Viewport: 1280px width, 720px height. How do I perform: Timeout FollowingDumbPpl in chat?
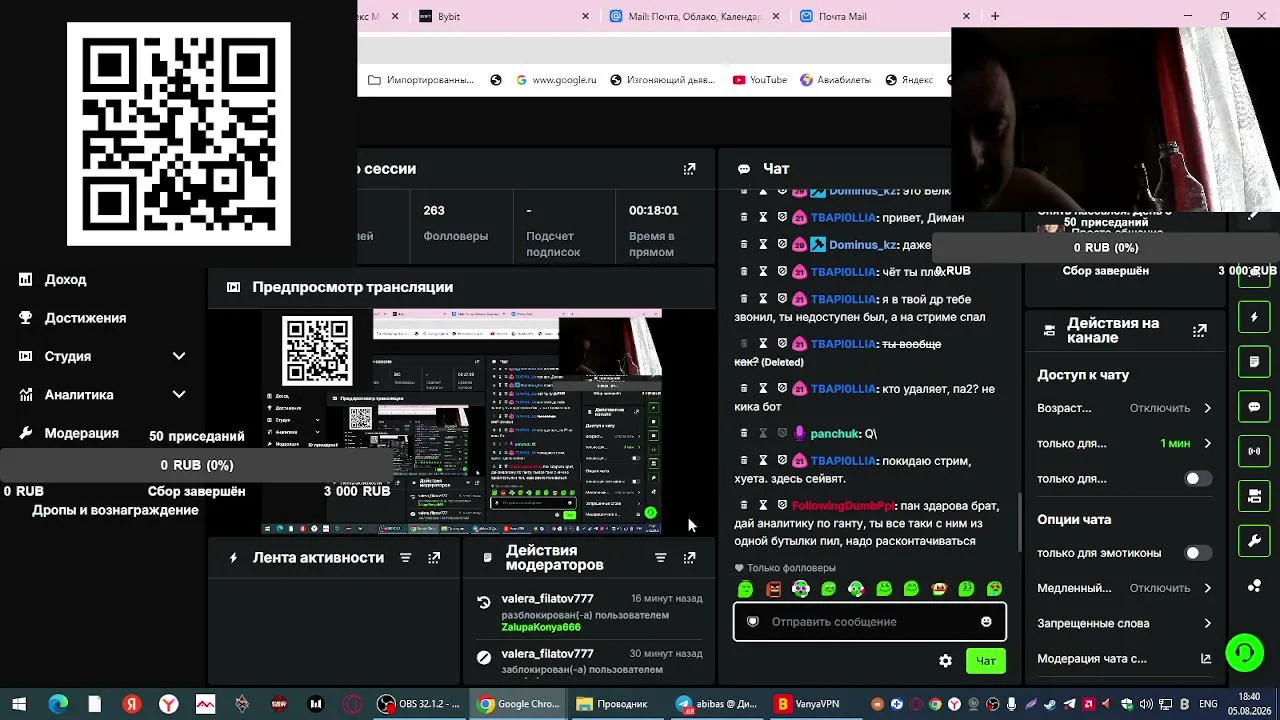[x=763, y=505]
